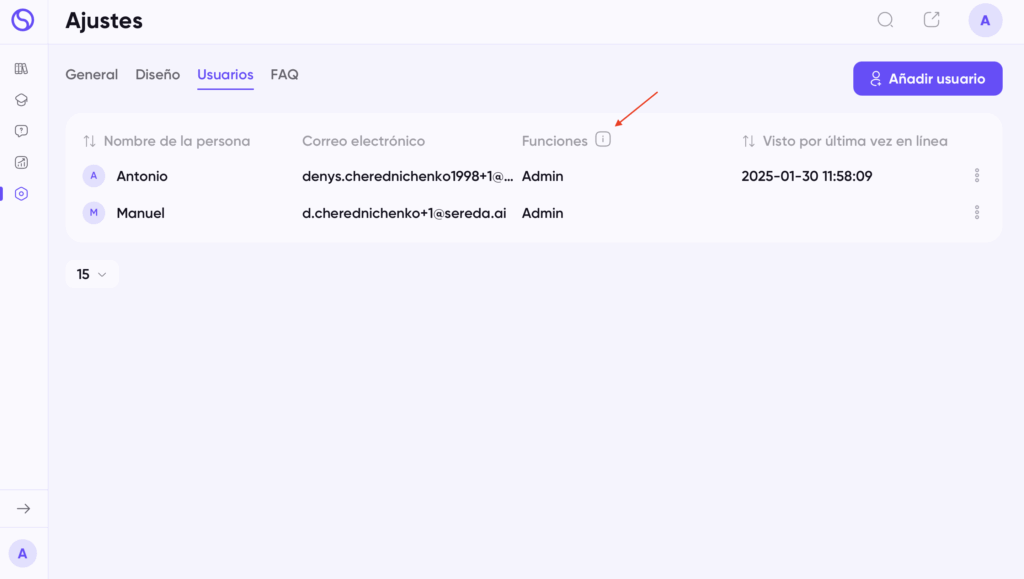Open the question chat bubble icon
This screenshot has height=579, width=1024.
[22, 131]
